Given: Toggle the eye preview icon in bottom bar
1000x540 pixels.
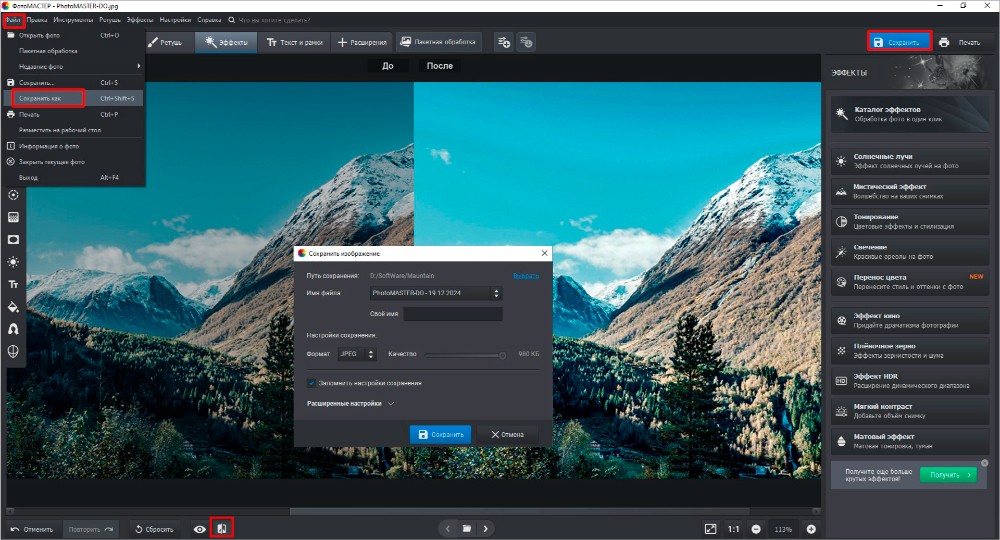Looking at the screenshot, I should tap(200, 528).
